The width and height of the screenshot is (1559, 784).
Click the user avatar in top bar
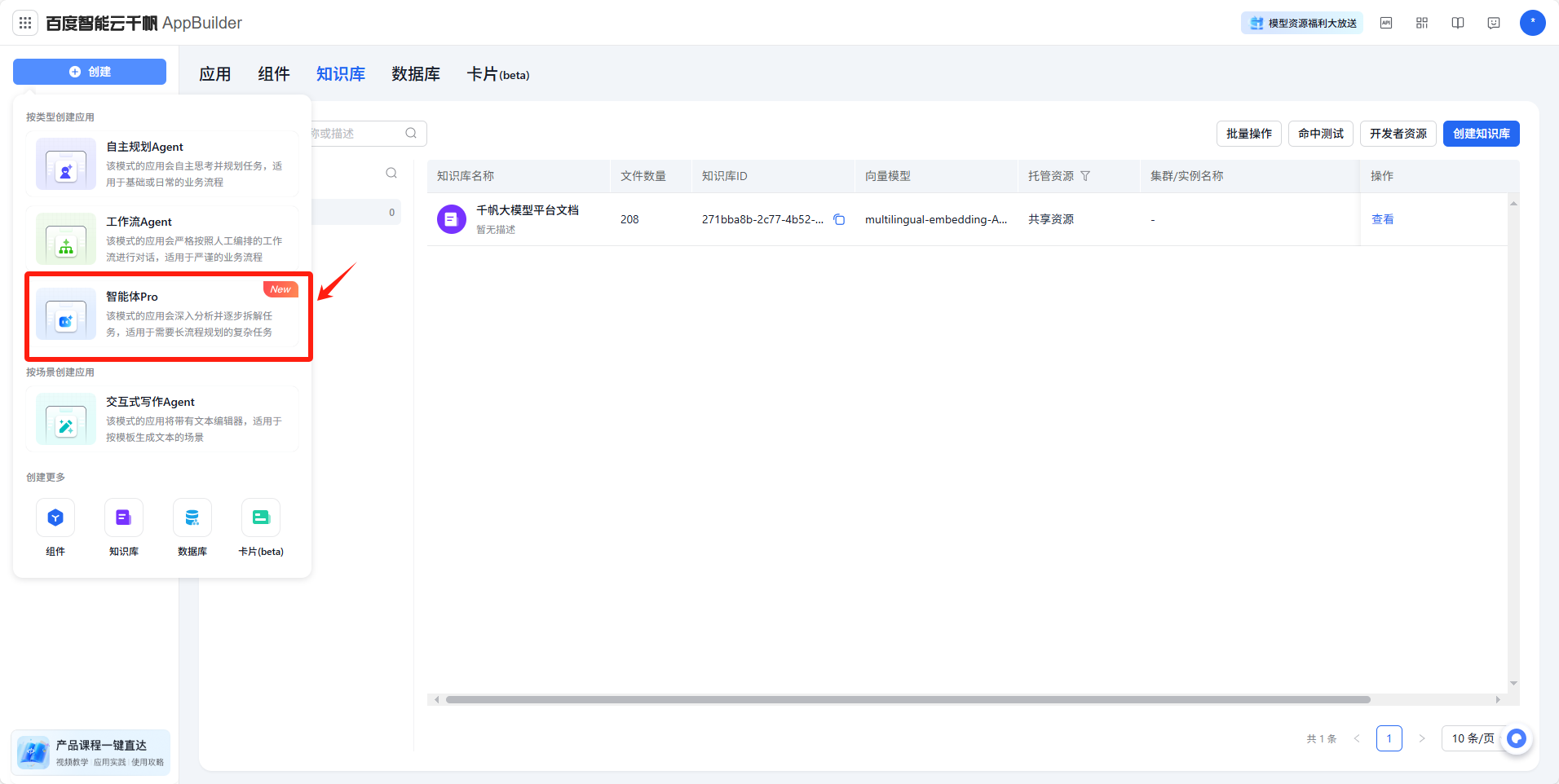(1532, 23)
